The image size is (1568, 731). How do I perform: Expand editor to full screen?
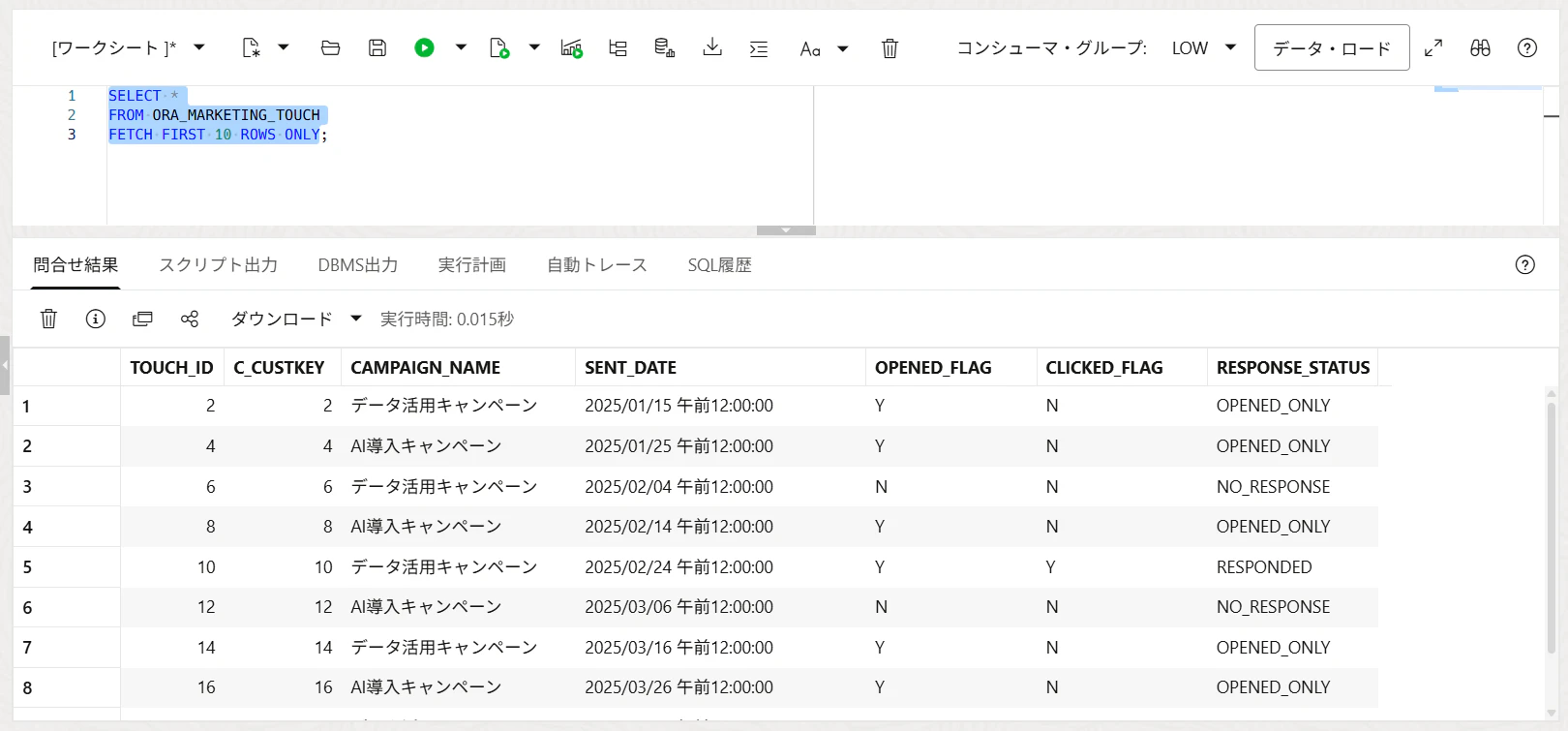pyautogui.click(x=1433, y=47)
